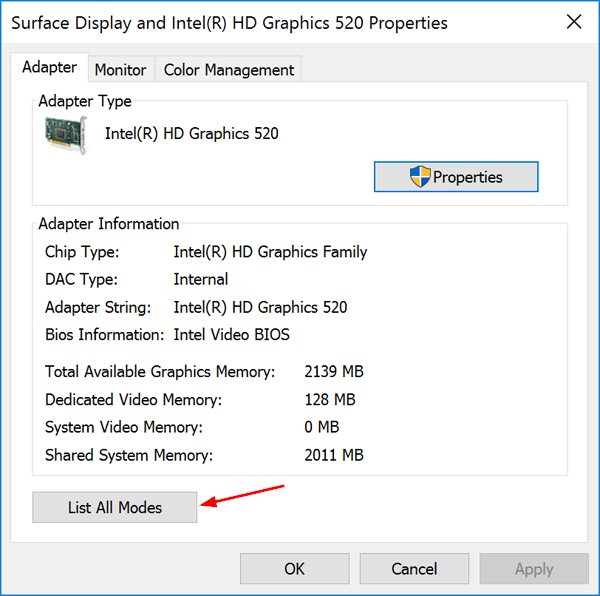Viewport: 600px width, 596px height.
Task: Close the Properties dialog window
Action: pos(573,22)
